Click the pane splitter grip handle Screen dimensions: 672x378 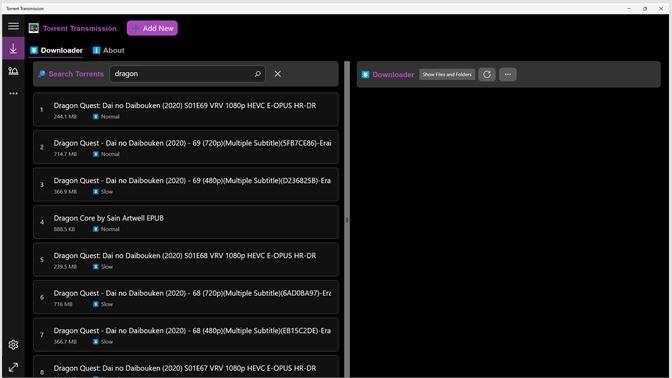coord(347,220)
